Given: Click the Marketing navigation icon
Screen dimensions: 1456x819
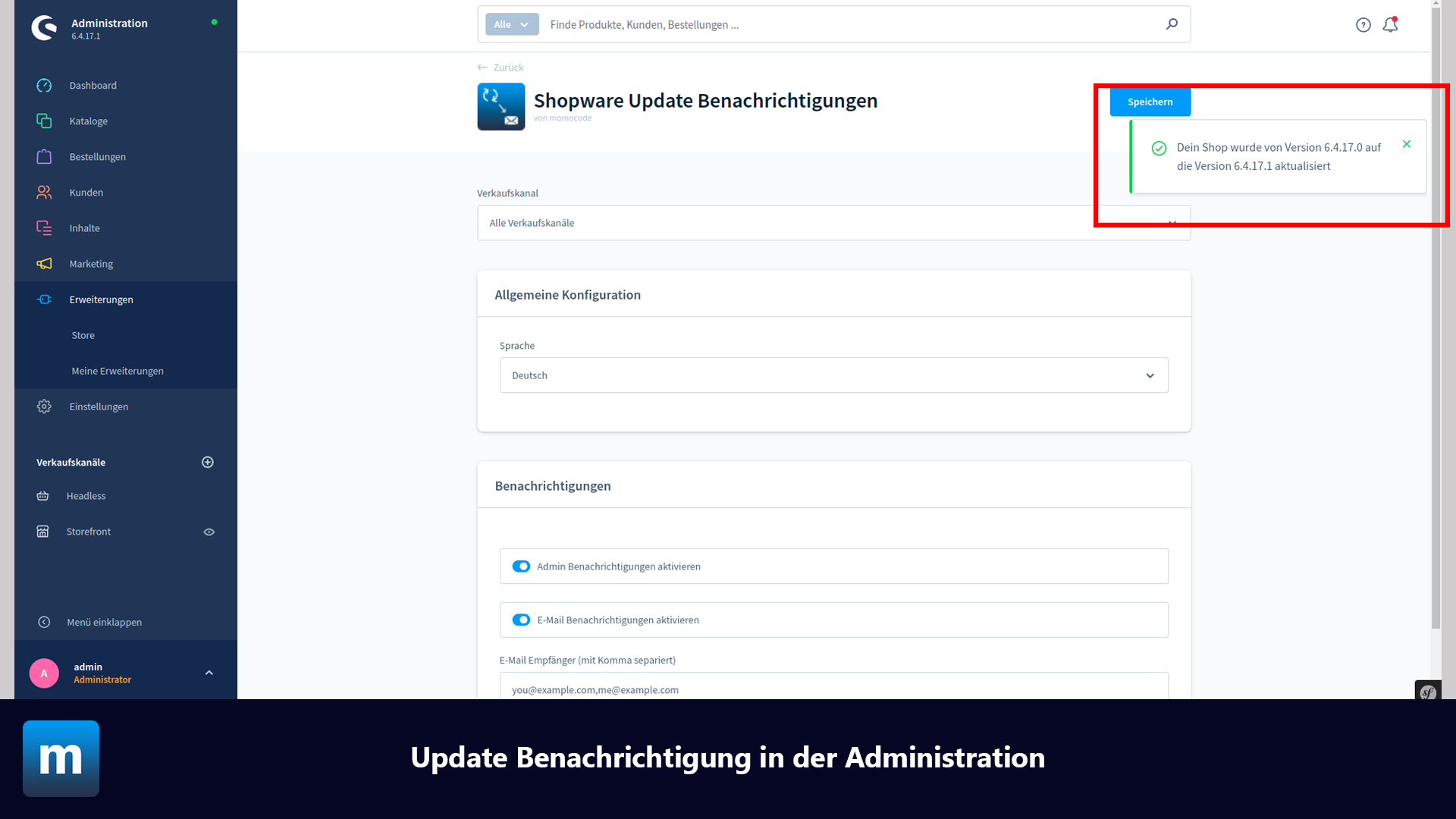Looking at the screenshot, I should [x=45, y=263].
